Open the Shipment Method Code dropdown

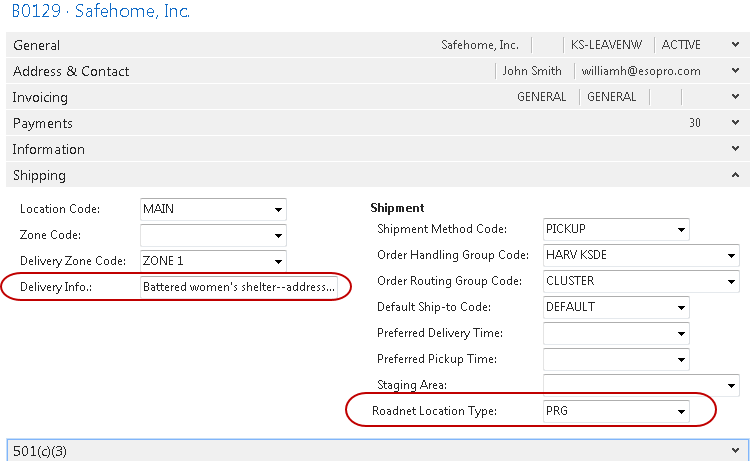680,230
